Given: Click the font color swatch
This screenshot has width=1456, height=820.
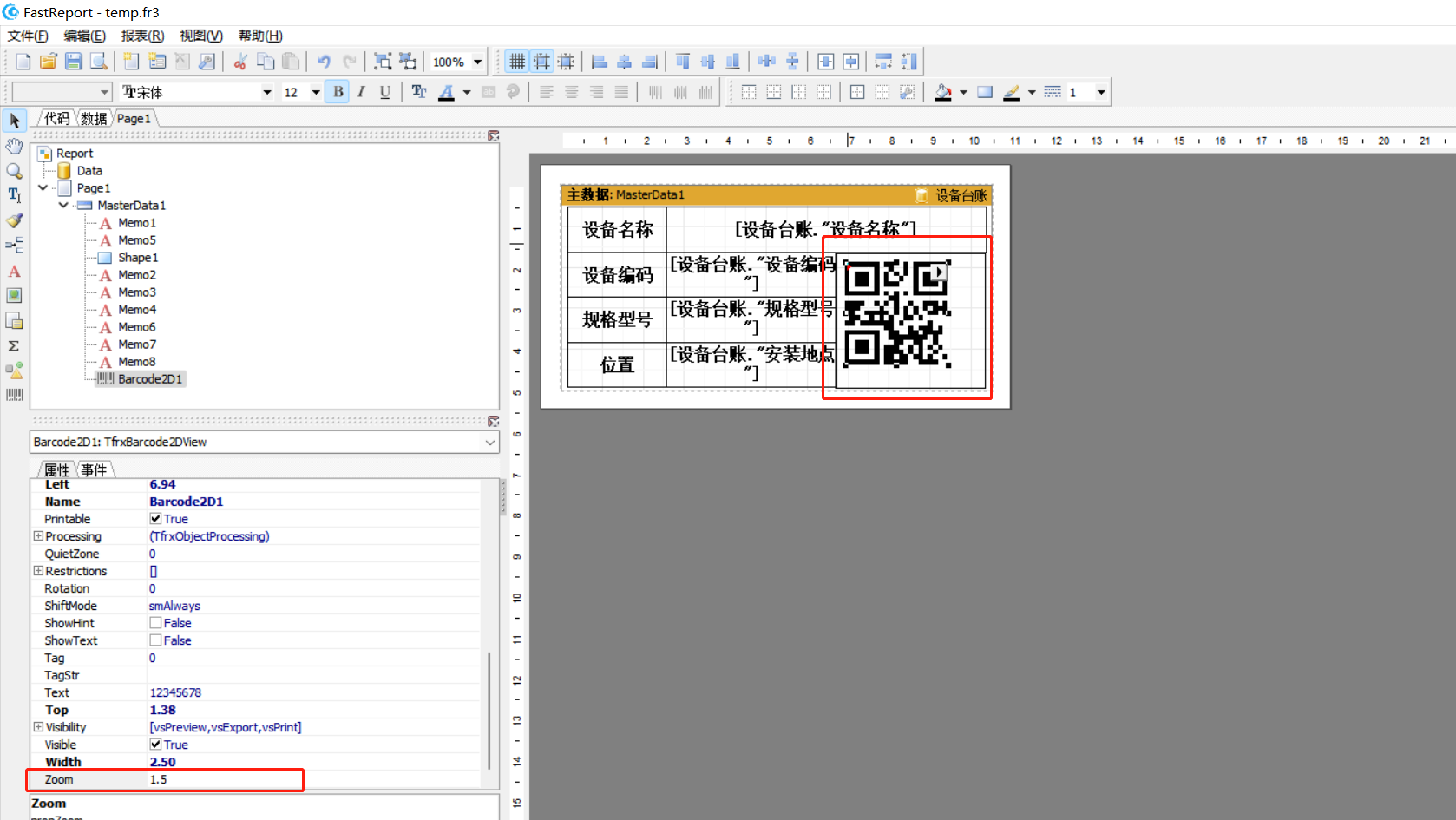Looking at the screenshot, I should [447, 92].
